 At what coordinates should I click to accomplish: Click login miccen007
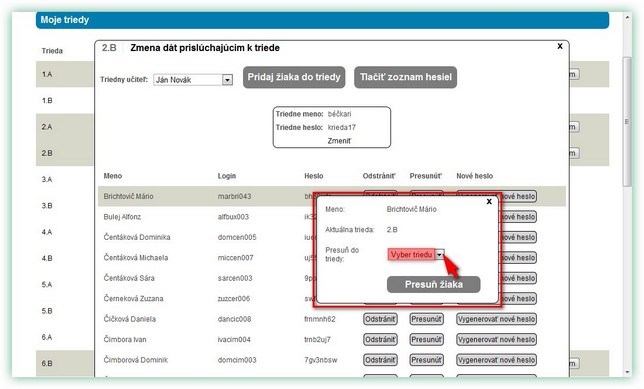coord(235,258)
